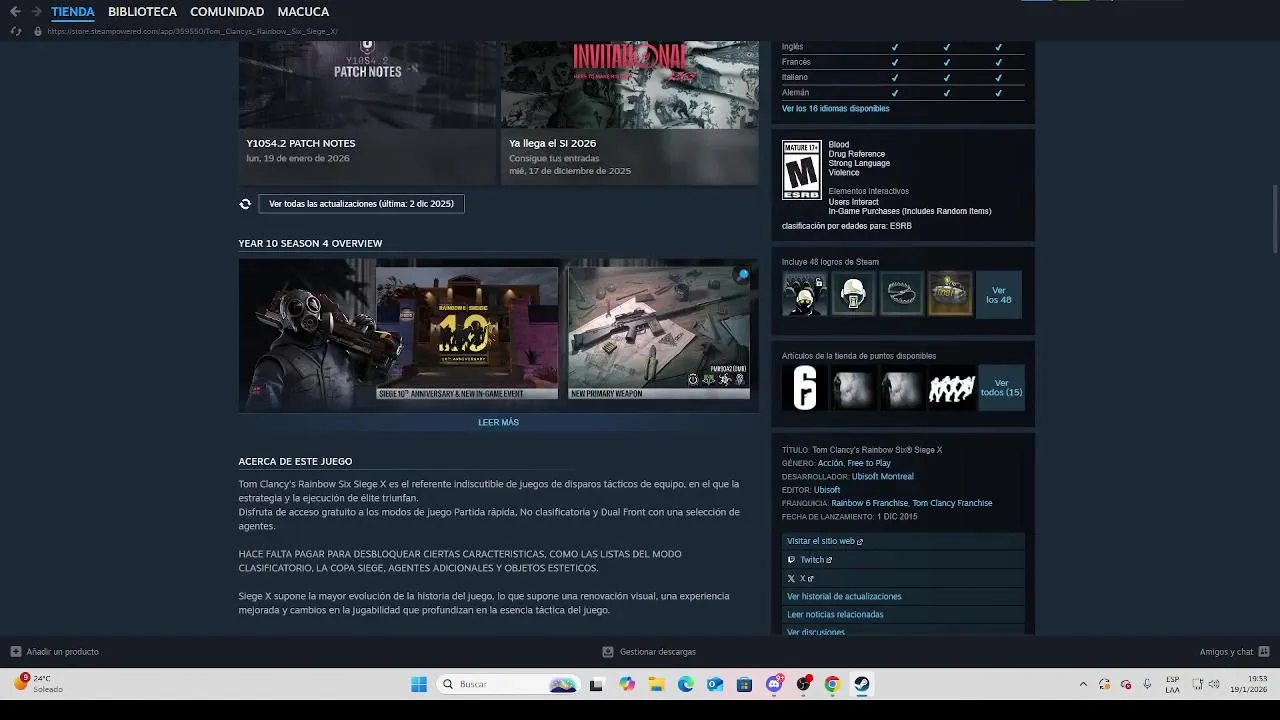Open the white helmet mask achievement icon

[x=853, y=294]
